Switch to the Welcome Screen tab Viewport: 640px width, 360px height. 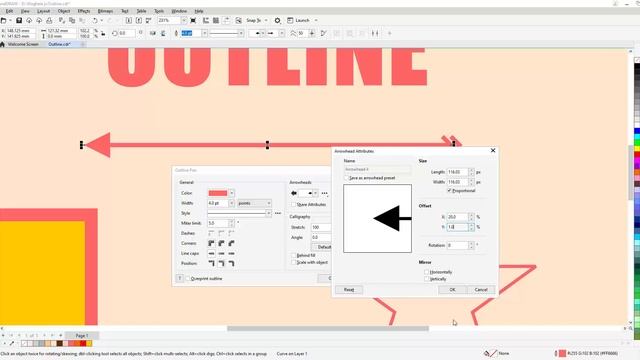click(23, 44)
